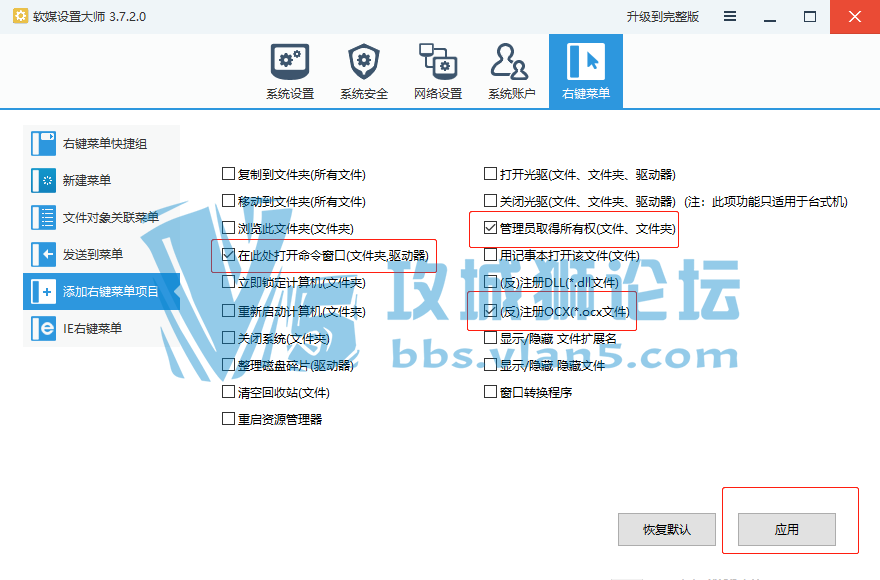Screen dimensions: 880x580
Task: Enable 打开光驱 checkbox
Action: click(491, 173)
